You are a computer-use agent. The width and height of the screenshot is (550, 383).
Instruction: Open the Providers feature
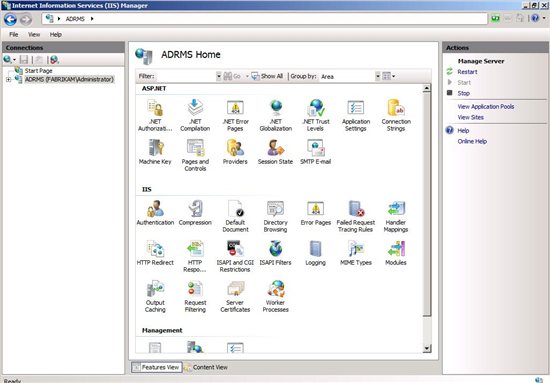click(235, 152)
